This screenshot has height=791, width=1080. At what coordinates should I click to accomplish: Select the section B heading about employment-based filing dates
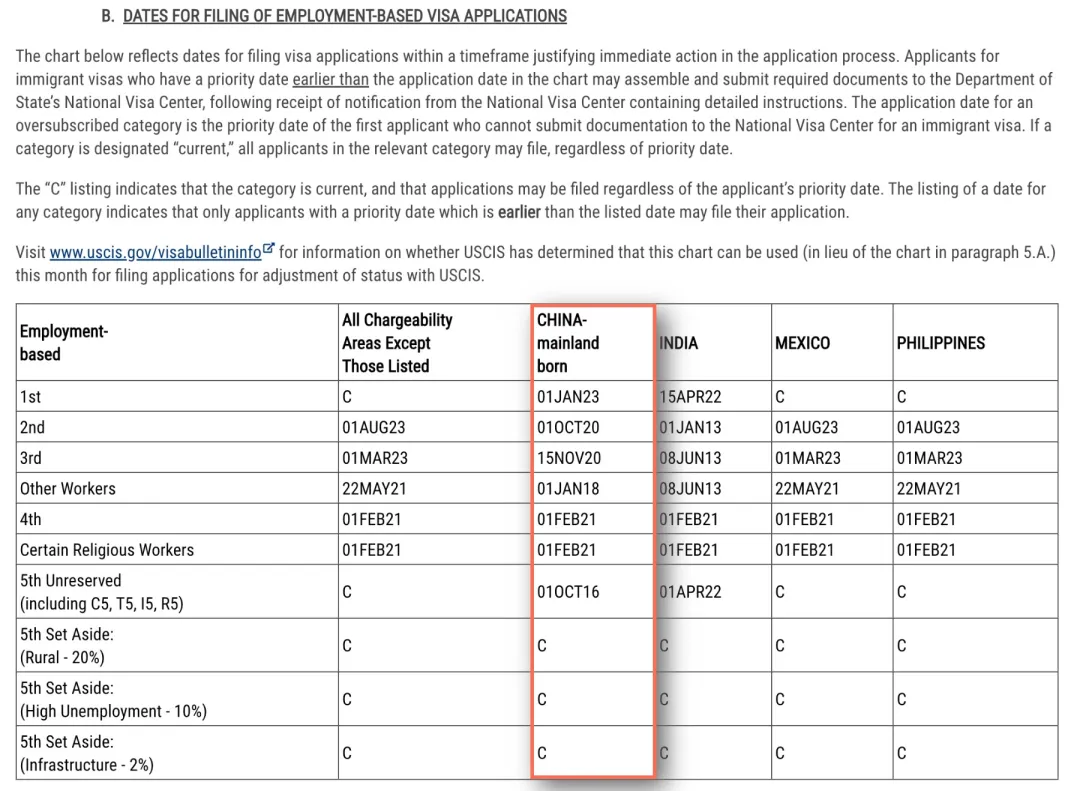click(x=344, y=16)
